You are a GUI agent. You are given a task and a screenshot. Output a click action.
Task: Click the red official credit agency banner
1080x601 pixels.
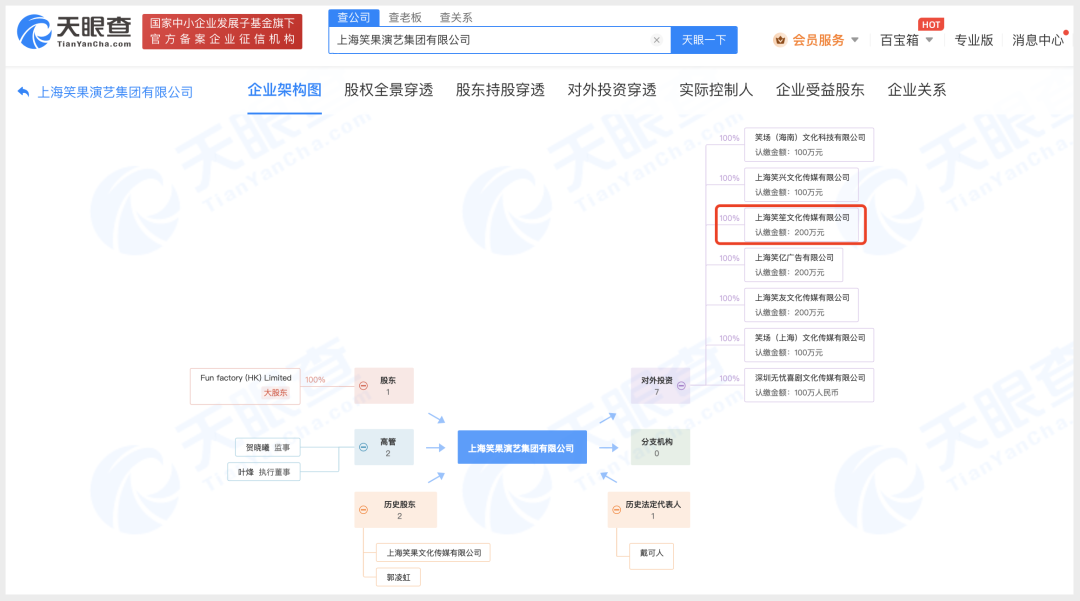tap(222, 32)
